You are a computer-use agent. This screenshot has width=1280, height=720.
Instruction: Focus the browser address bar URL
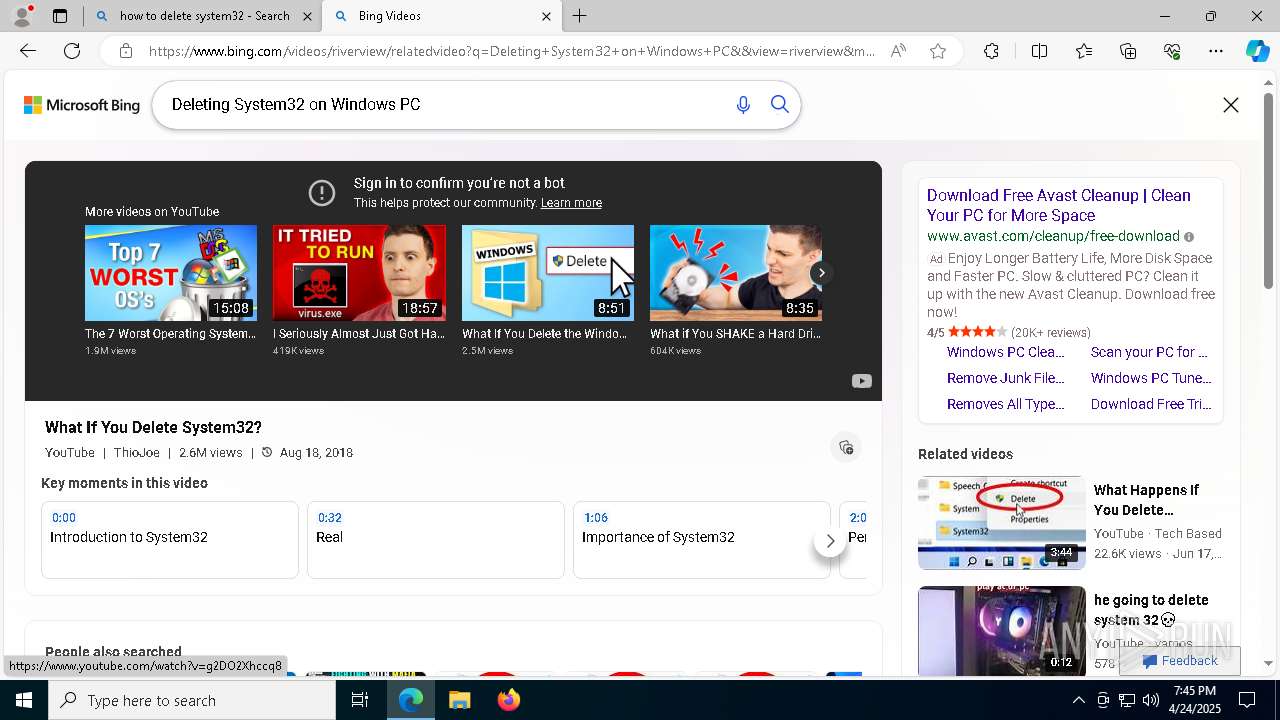[x=512, y=51]
